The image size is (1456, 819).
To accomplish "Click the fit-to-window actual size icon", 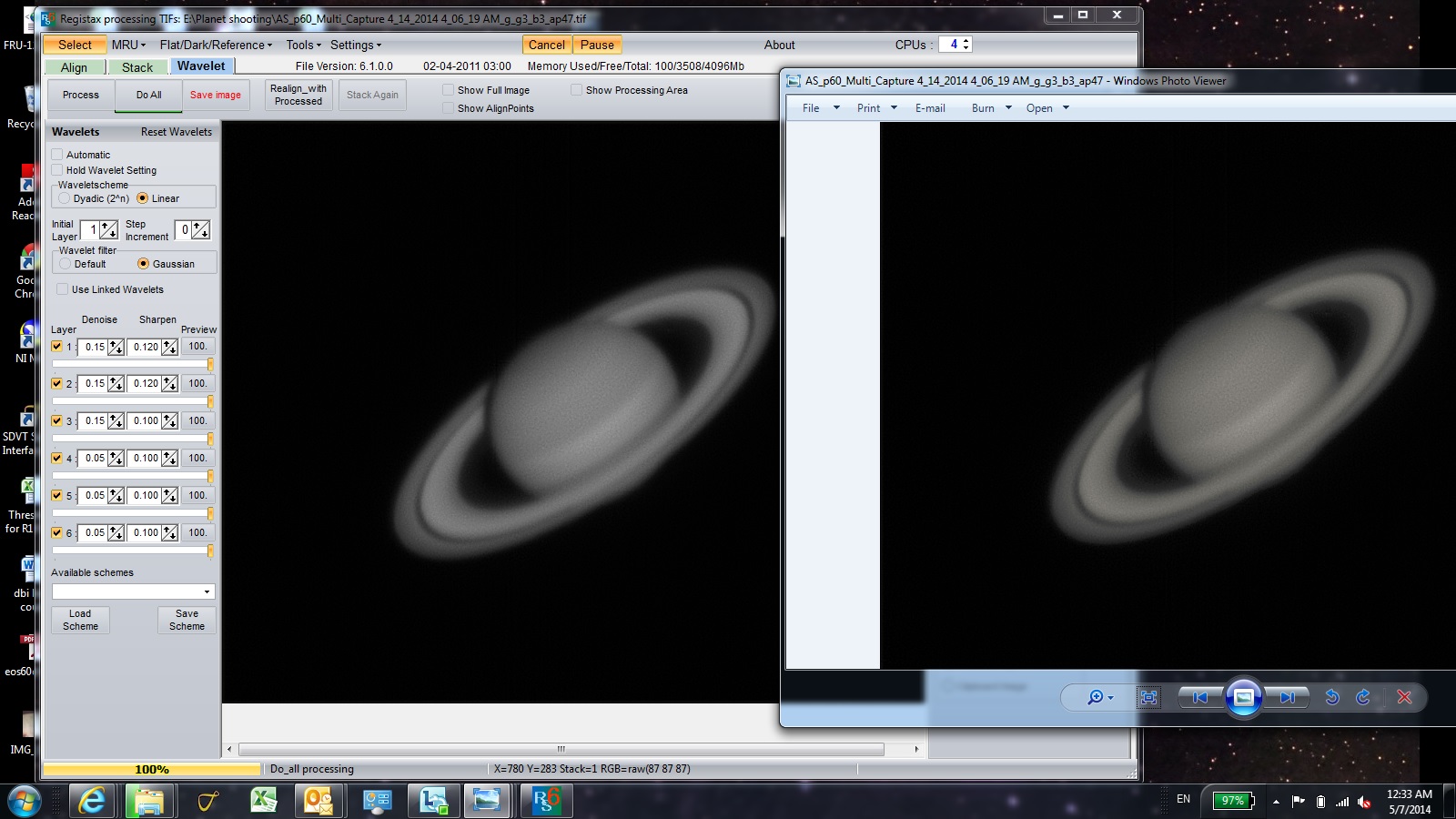I will [1149, 697].
